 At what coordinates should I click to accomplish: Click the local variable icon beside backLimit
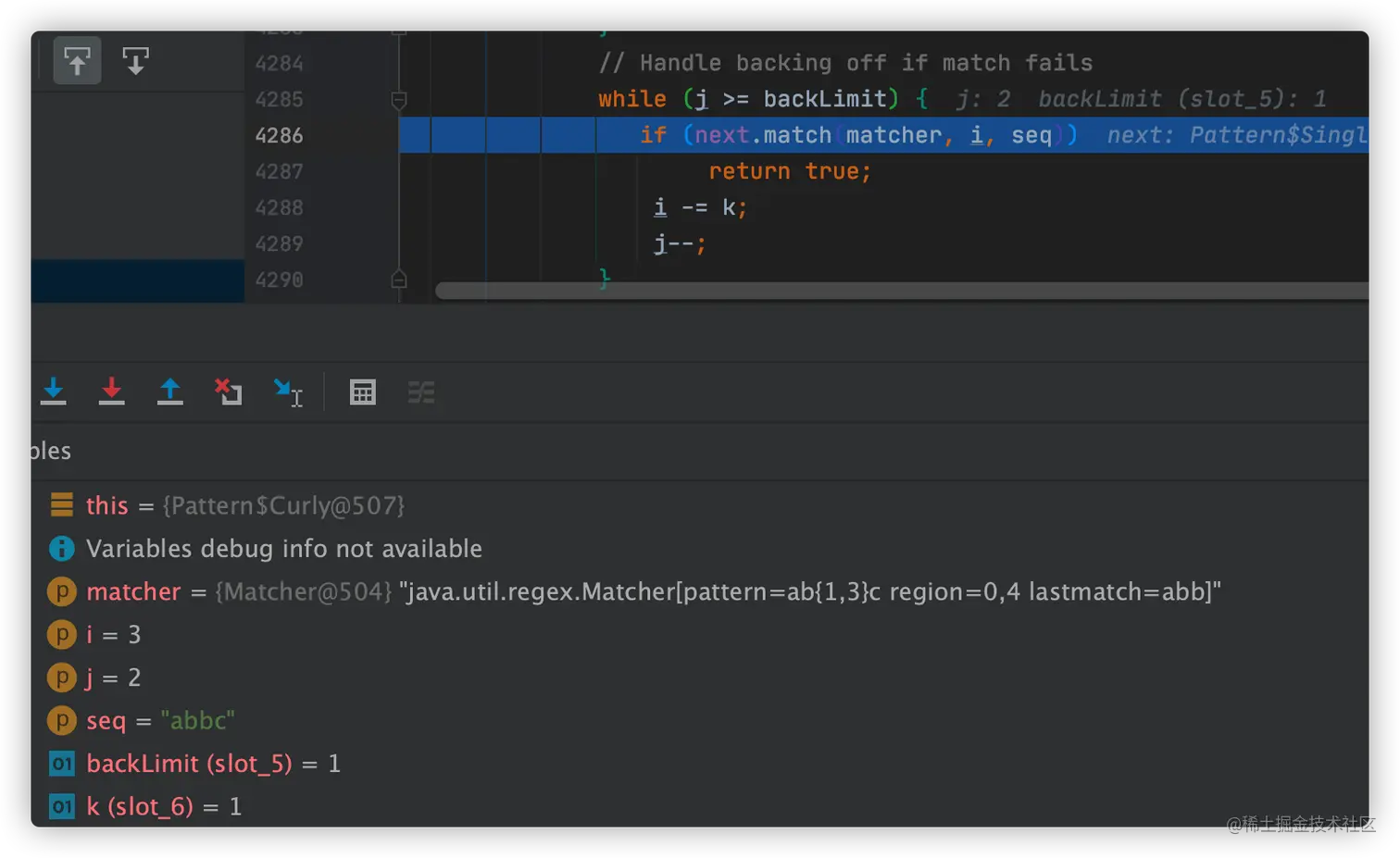tap(62, 764)
